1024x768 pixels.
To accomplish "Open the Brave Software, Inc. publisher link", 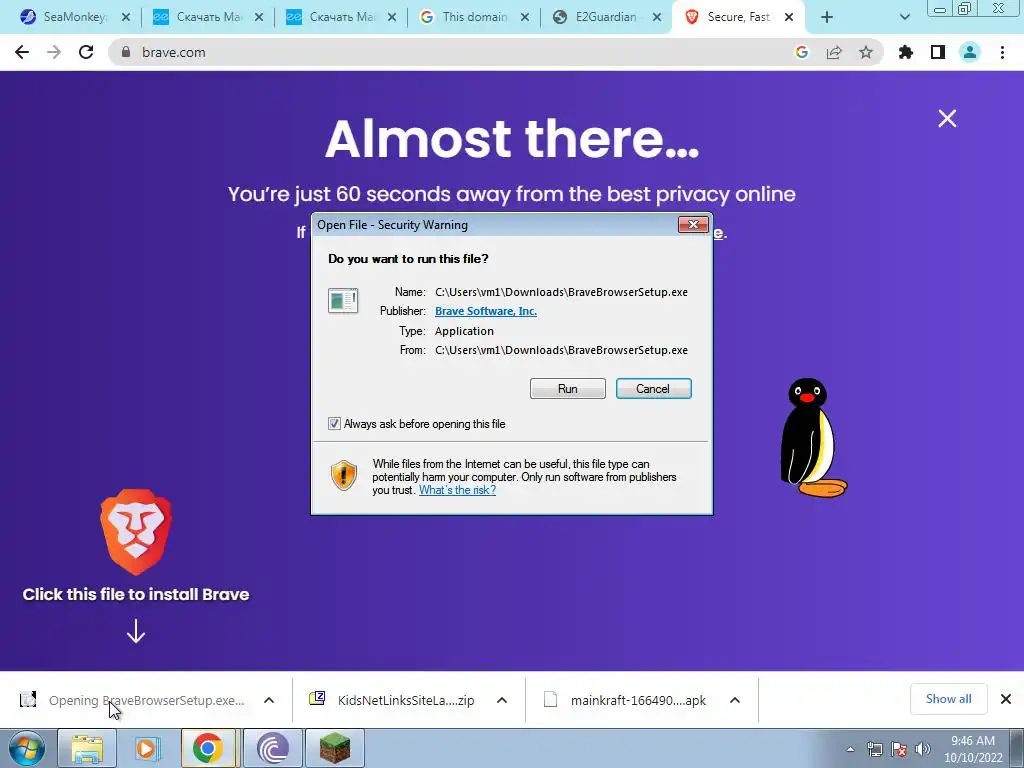I will (486, 311).
